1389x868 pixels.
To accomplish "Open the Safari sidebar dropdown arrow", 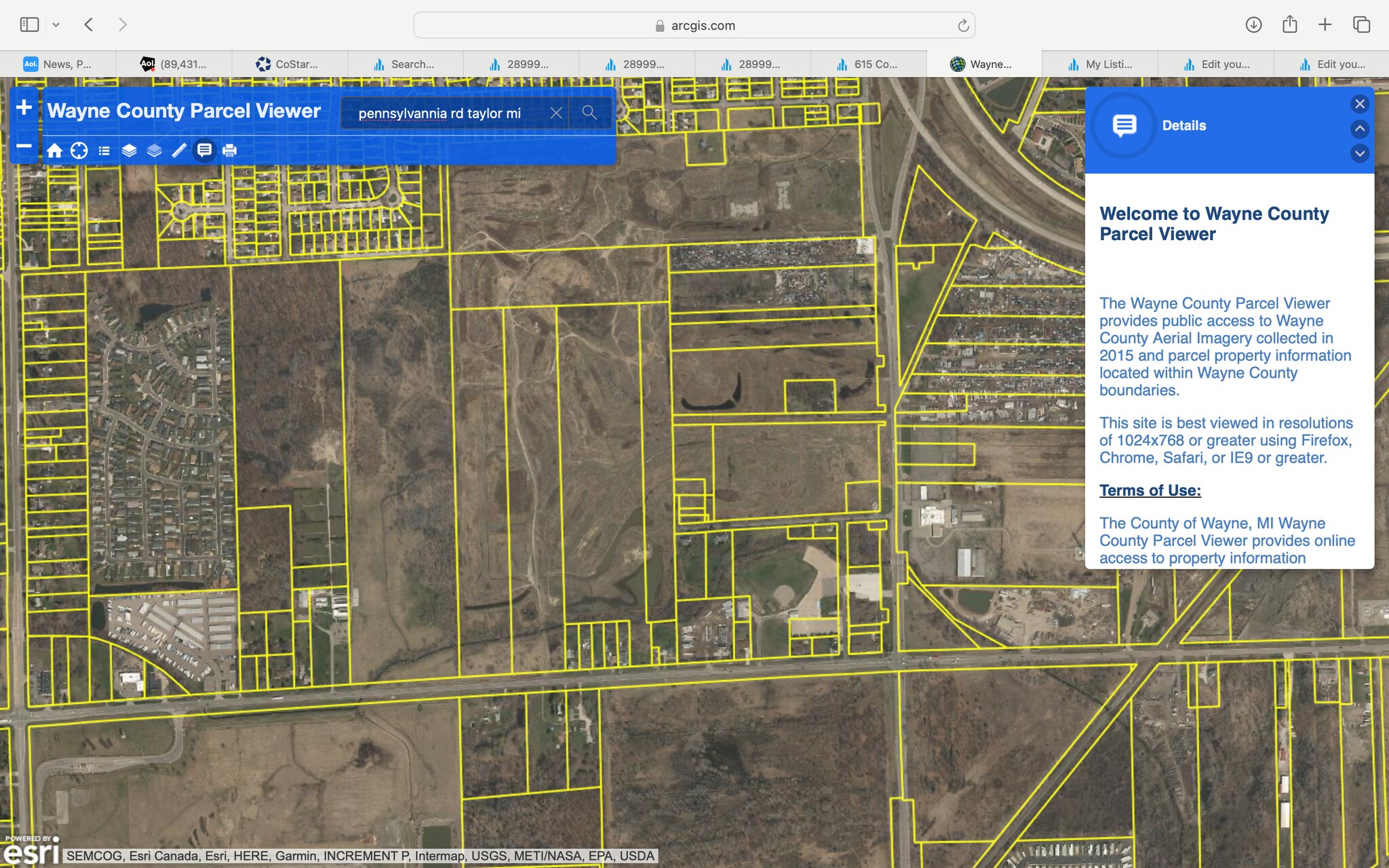I will tap(56, 25).
